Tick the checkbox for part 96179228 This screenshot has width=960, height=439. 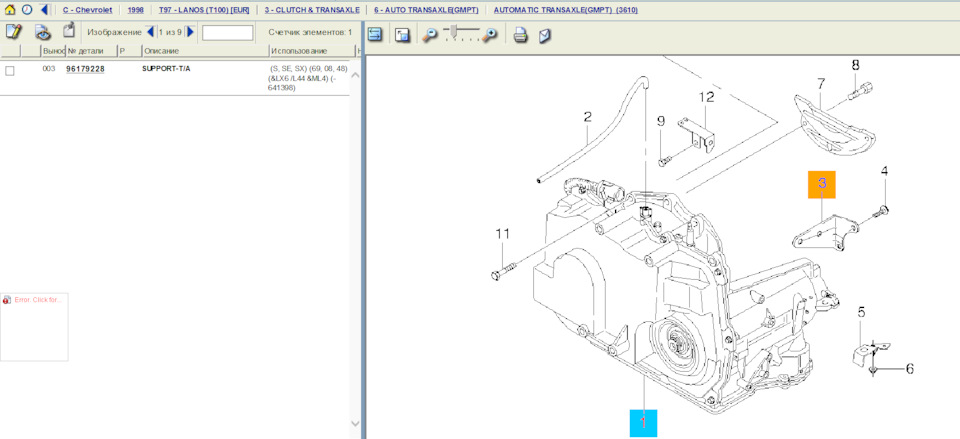[x=10, y=71]
